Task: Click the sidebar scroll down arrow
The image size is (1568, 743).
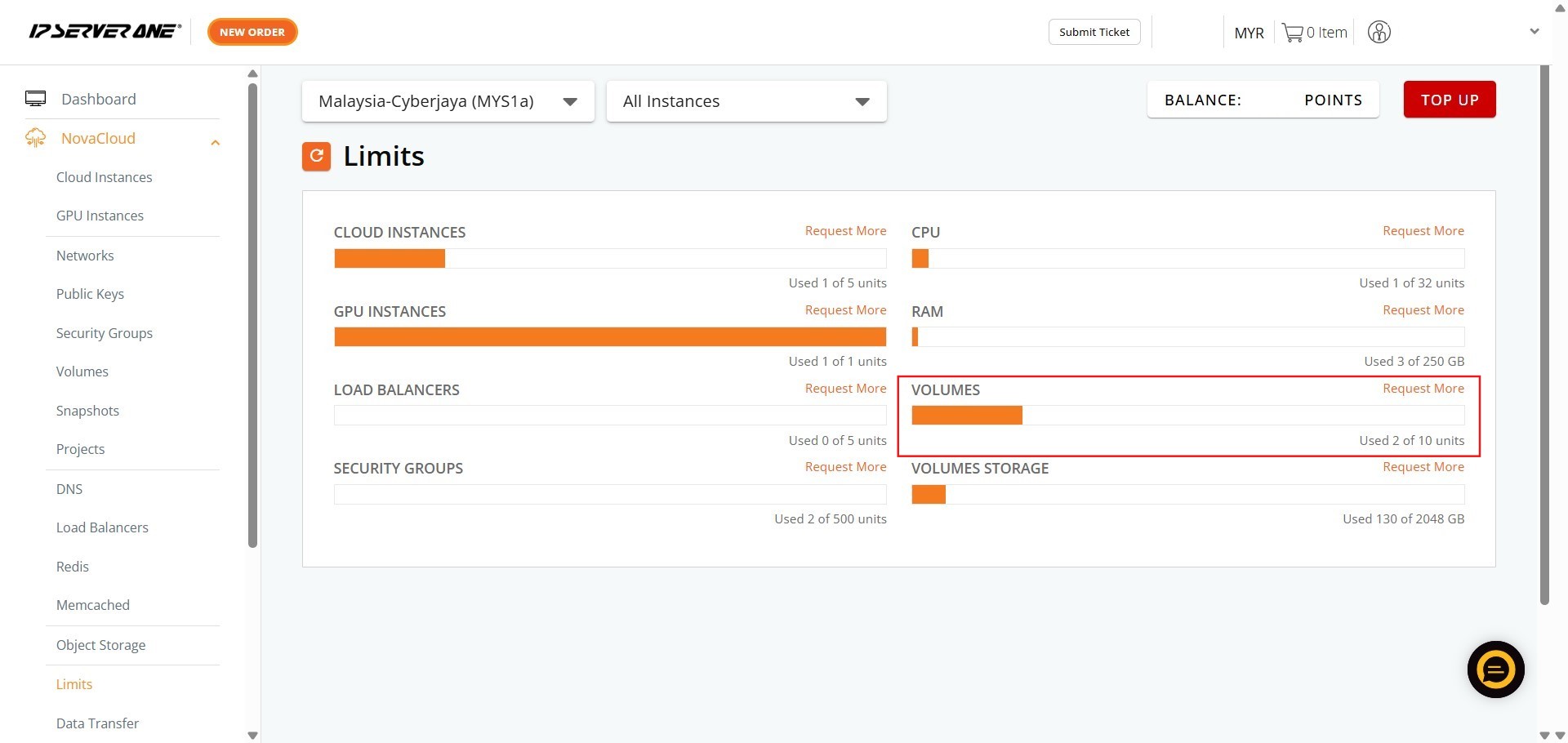Action: coord(252,735)
